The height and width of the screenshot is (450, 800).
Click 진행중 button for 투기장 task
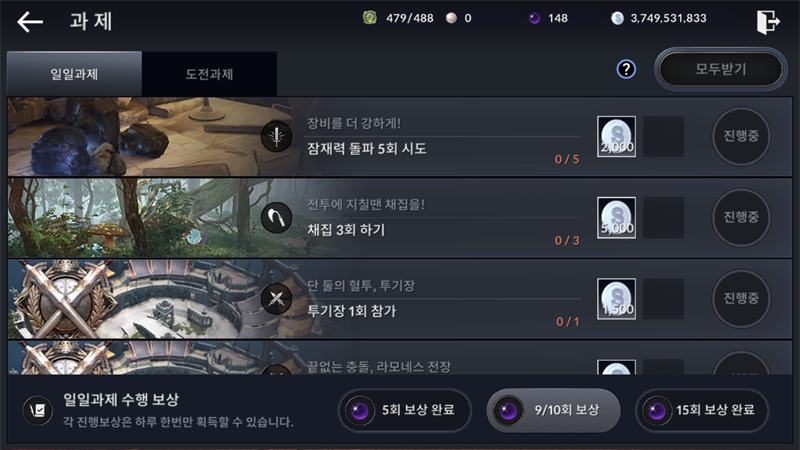coord(741,298)
